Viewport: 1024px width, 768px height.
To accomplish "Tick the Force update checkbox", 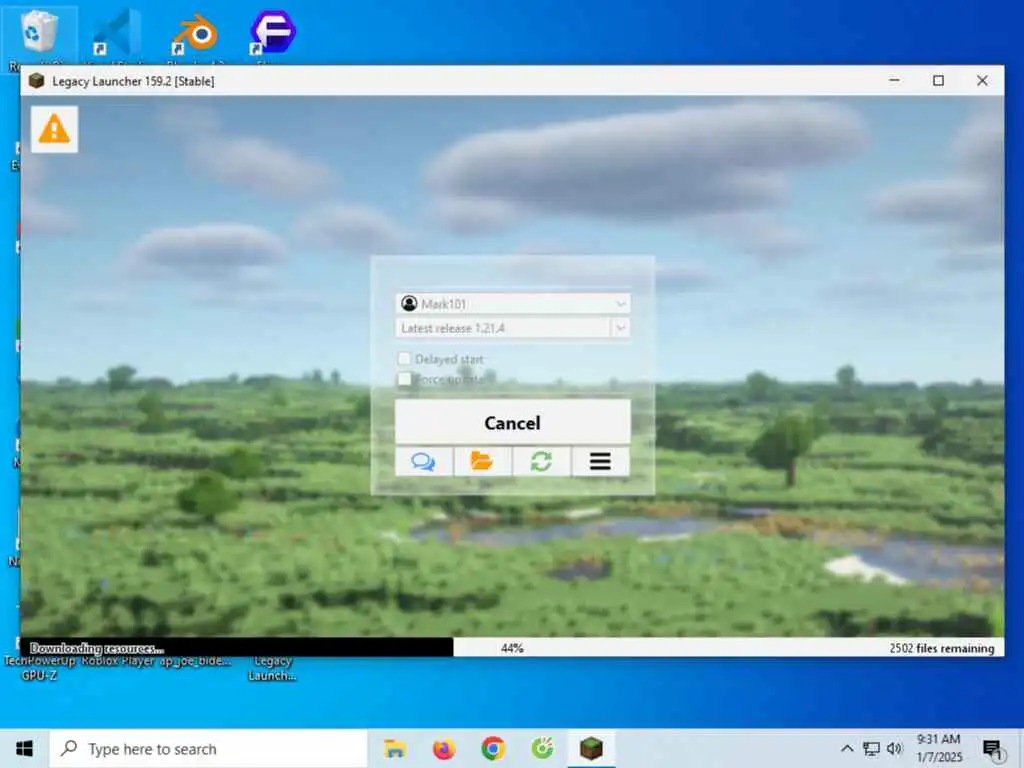I will click(x=404, y=379).
